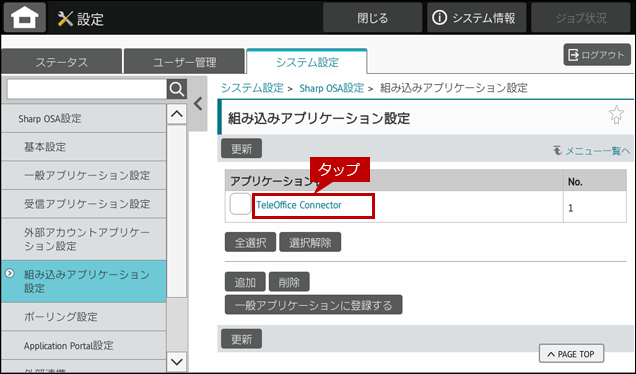The height and width of the screenshot is (374, 636).
Task: Open システム情報
Action: point(476,18)
